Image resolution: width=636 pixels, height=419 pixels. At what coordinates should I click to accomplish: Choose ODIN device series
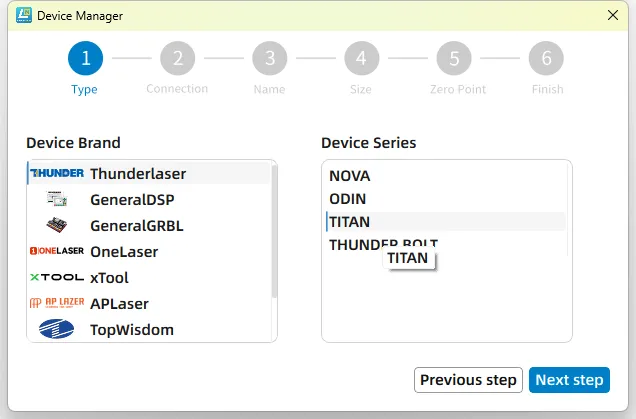pyautogui.click(x=348, y=199)
